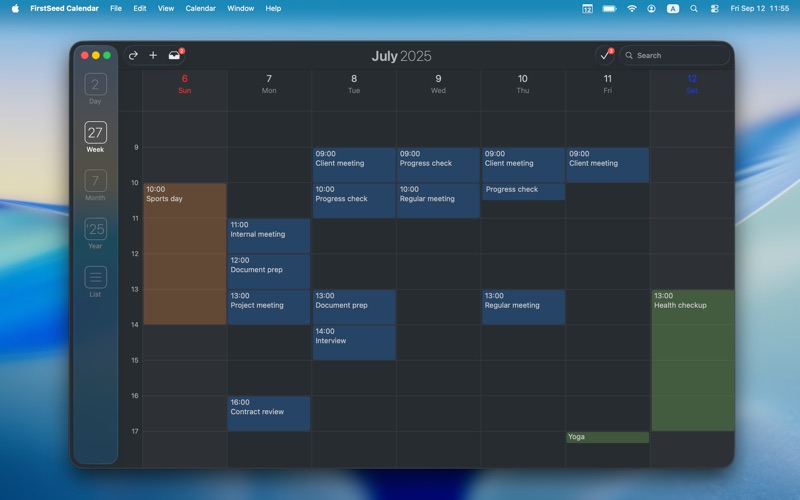
Task: Open the inbox tray with badge
Action: [x=175, y=56]
